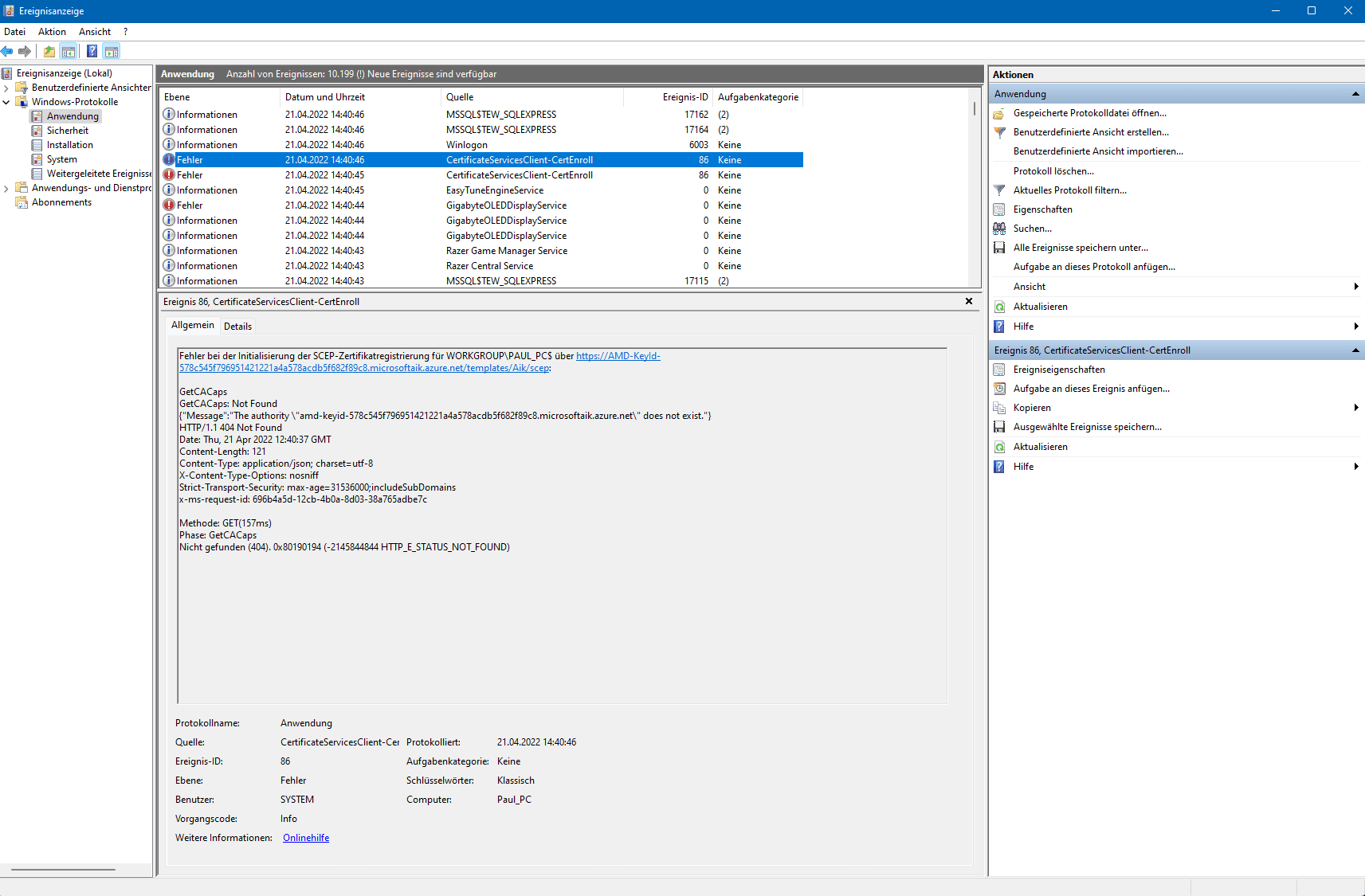Click the Kopieren copy icon

point(999,408)
